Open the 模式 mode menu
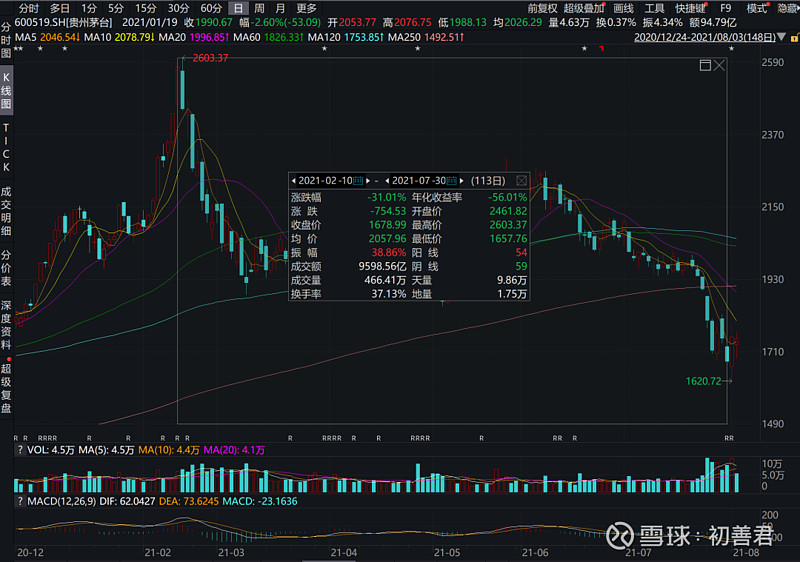This screenshot has height=562, width=800. click(757, 8)
